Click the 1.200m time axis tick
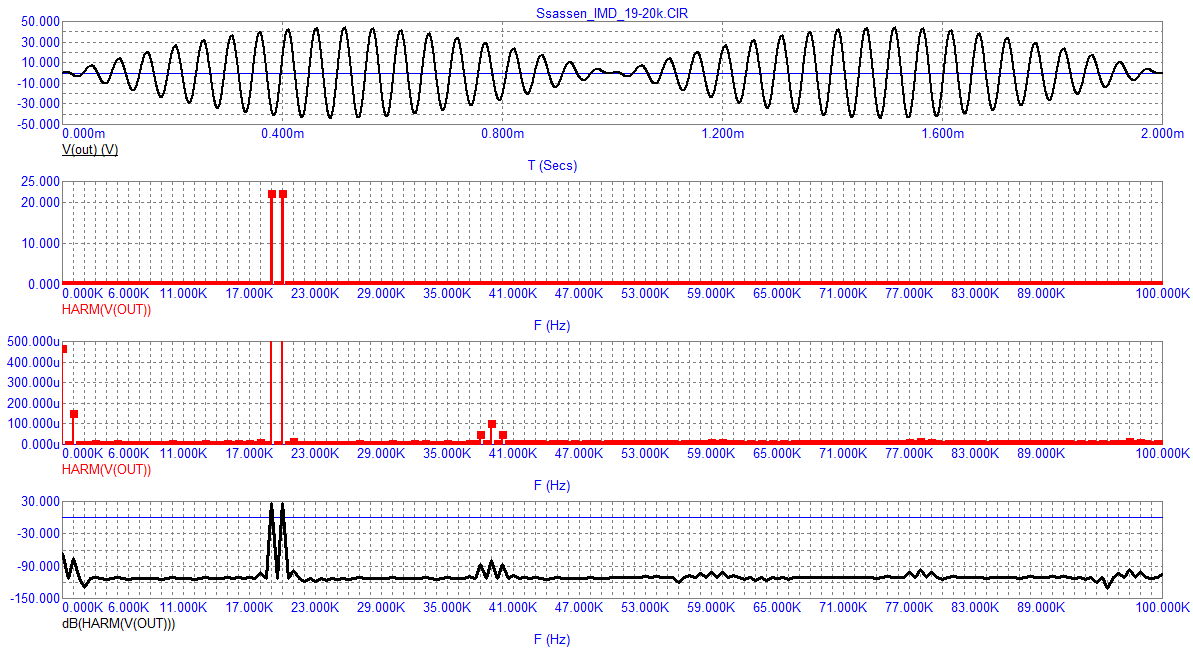This screenshot has width=1193, height=652. pos(722,134)
